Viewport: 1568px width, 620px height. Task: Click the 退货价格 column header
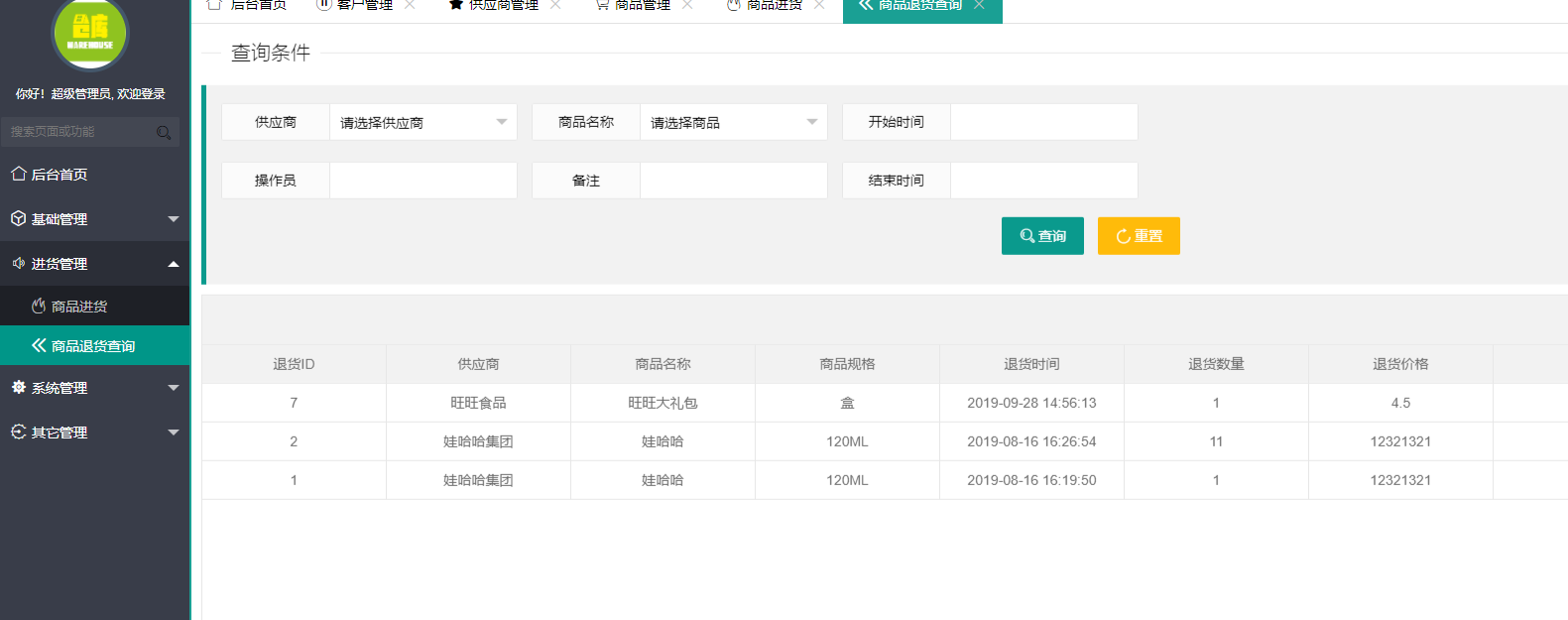click(x=1400, y=364)
